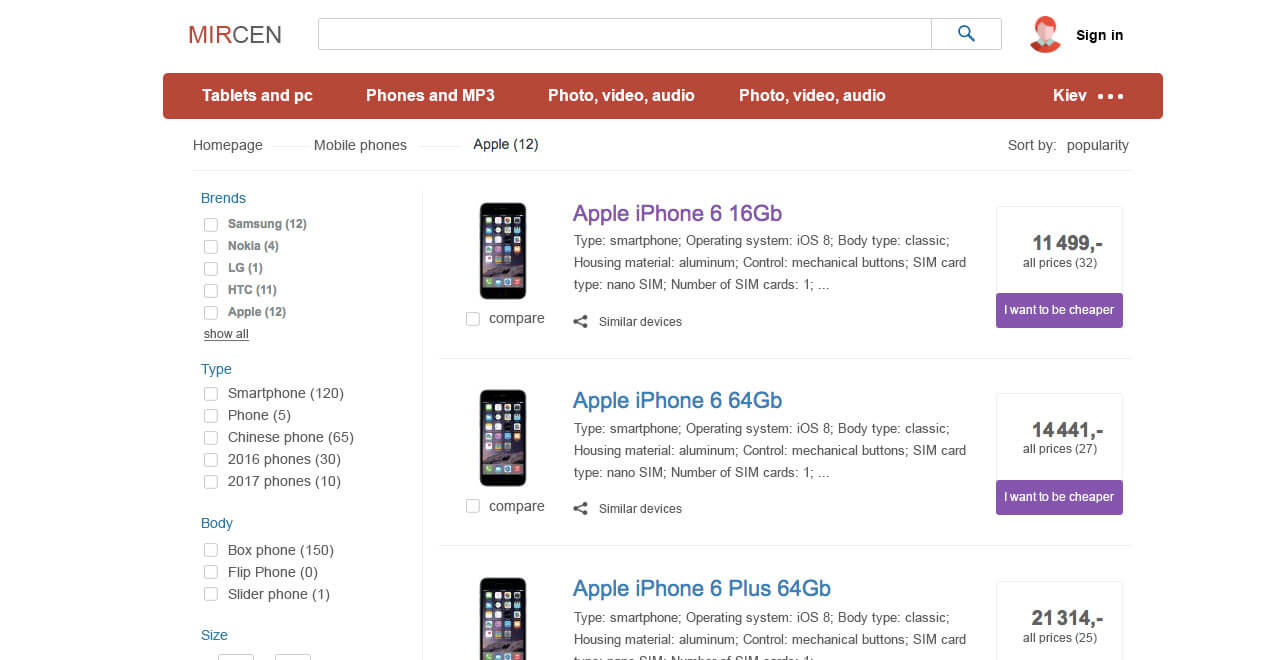Viewport: 1279px width, 660px height.
Task: Click the red-haired user avatar icon
Action: click(x=1045, y=35)
